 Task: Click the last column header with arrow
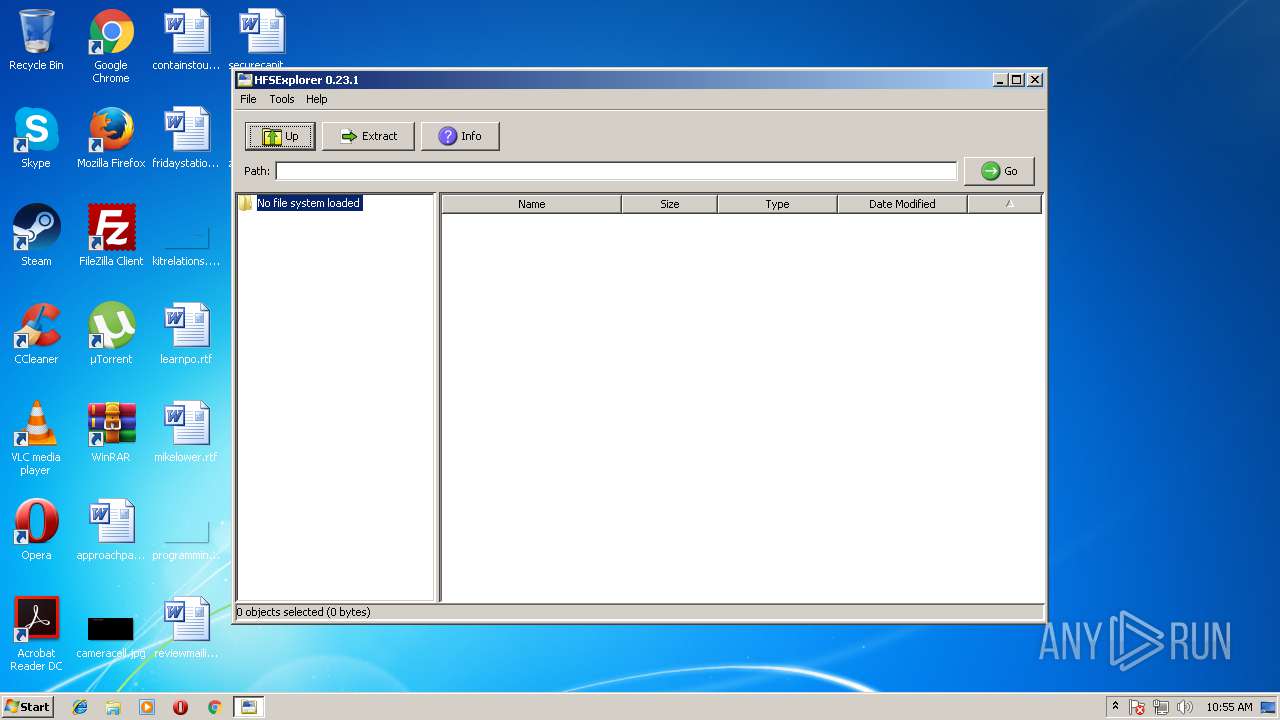click(1005, 204)
